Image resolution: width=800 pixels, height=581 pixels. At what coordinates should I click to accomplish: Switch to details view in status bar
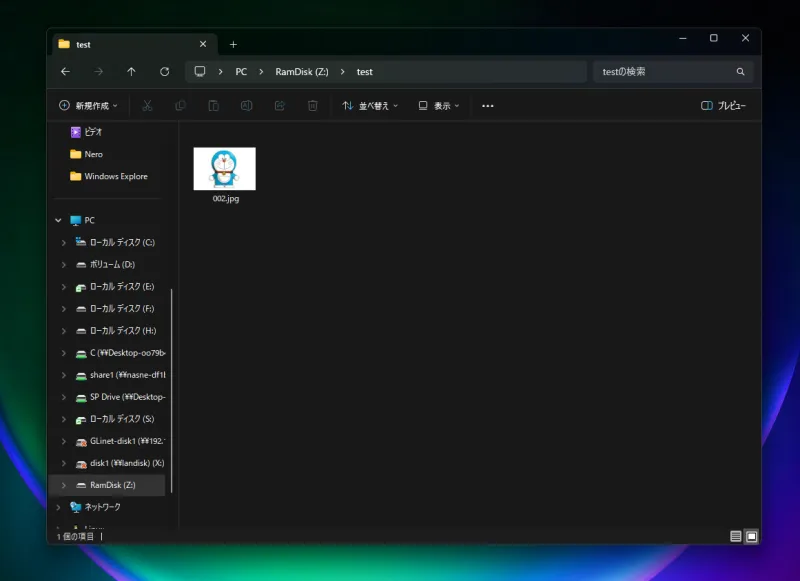point(735,536)
